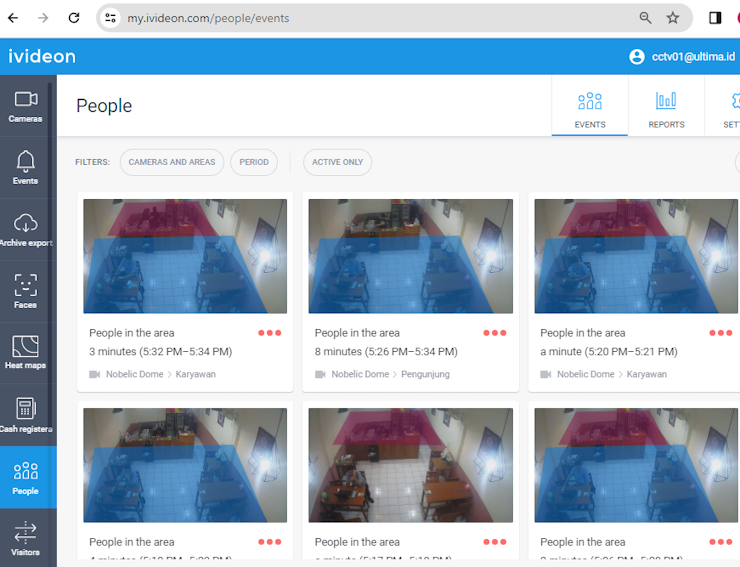Click 'a minute (5:20 PM–5:21 PM)' text
This screenshot has height=567, width=740.
point(609,352)
